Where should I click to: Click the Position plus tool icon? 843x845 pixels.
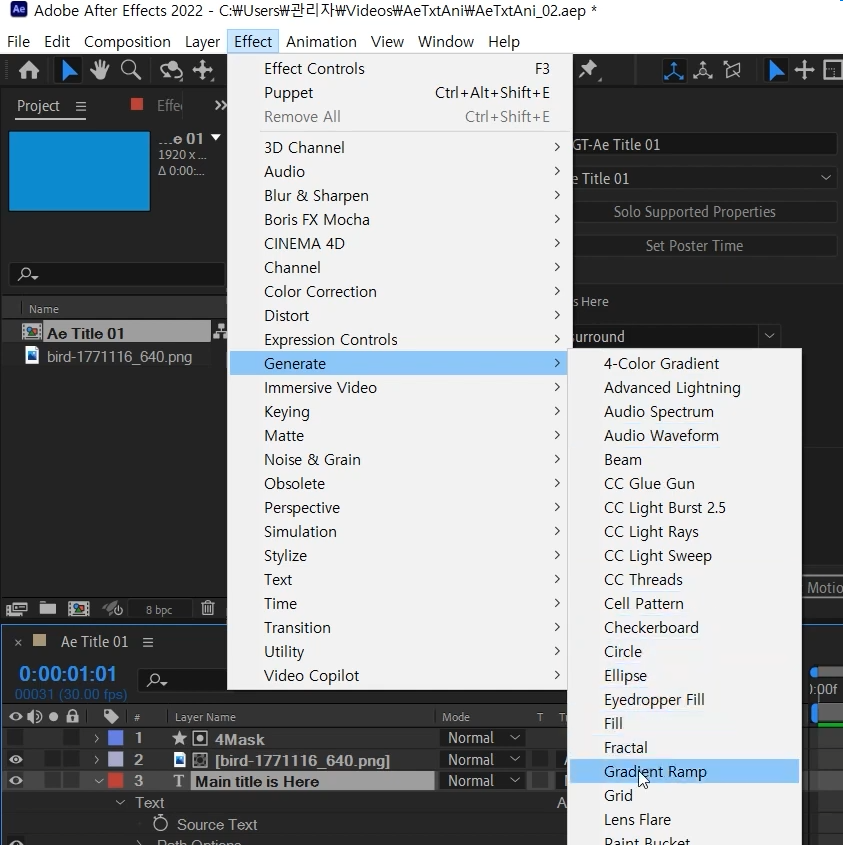(x=804, y=70)
